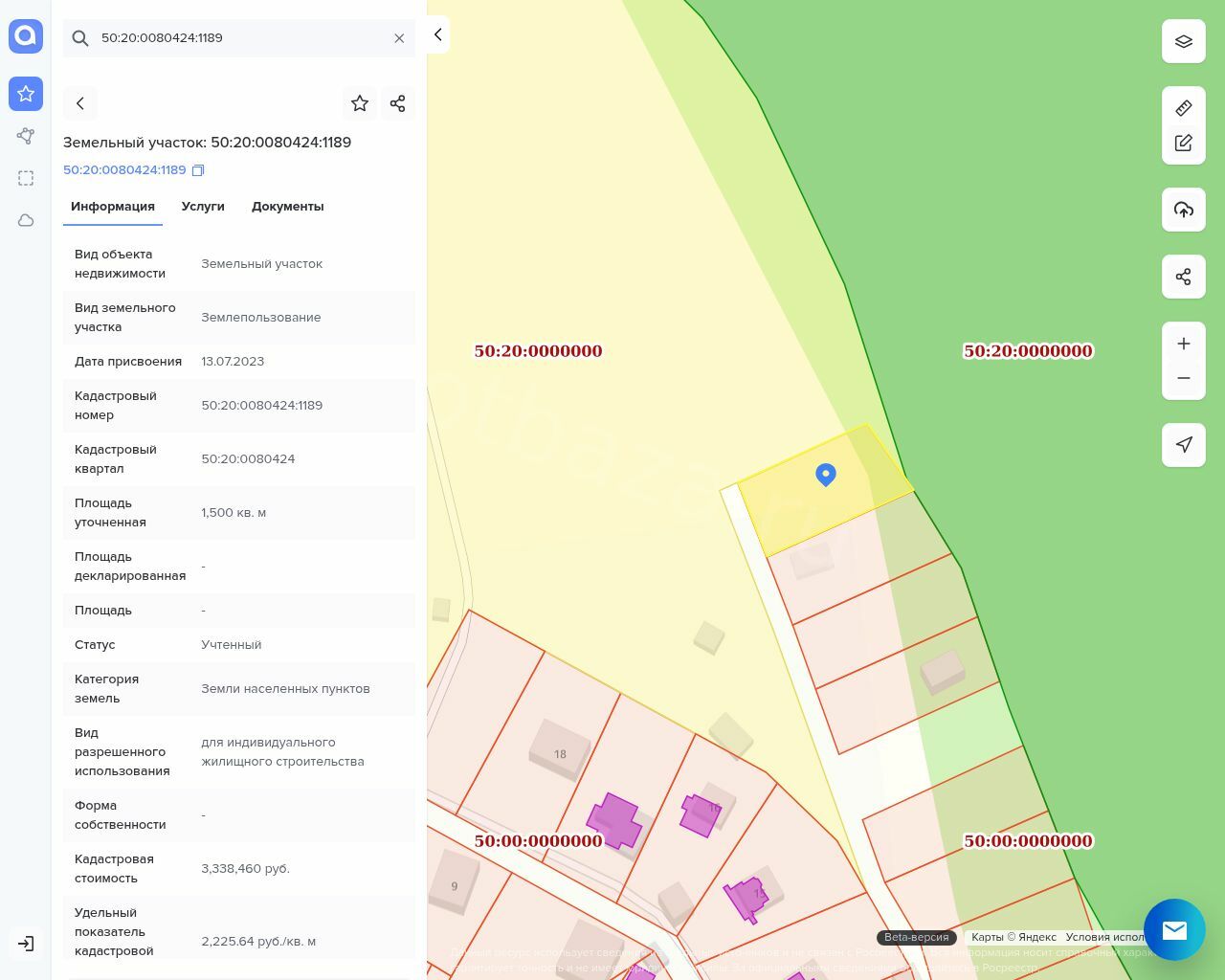Image resolution: width=1225 pixels, height=980 pixels.
Task: Zoom in on the map
Action: point(1183,344)
